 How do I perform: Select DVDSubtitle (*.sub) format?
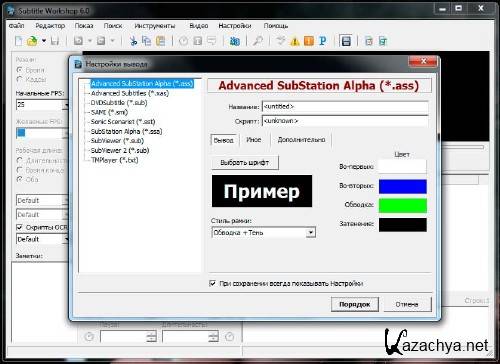(x=119, y=103)
